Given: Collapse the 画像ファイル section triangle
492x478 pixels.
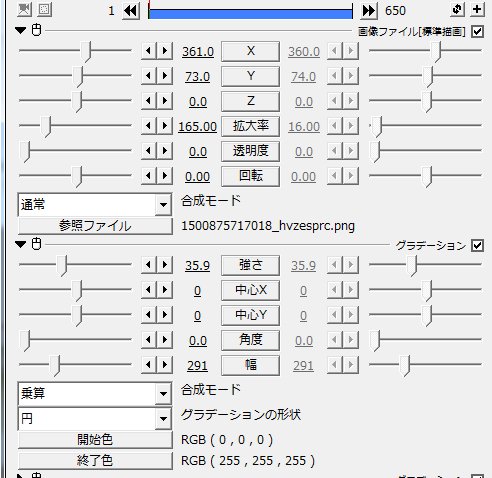Looking at the screenshot, I should (x=21, y=30).
